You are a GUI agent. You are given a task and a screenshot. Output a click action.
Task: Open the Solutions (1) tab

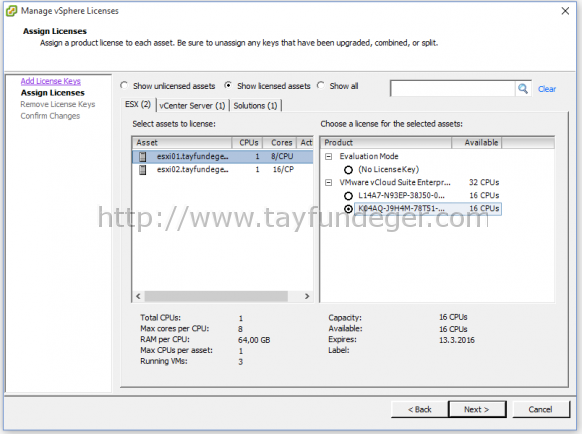[x=255, y=106]
